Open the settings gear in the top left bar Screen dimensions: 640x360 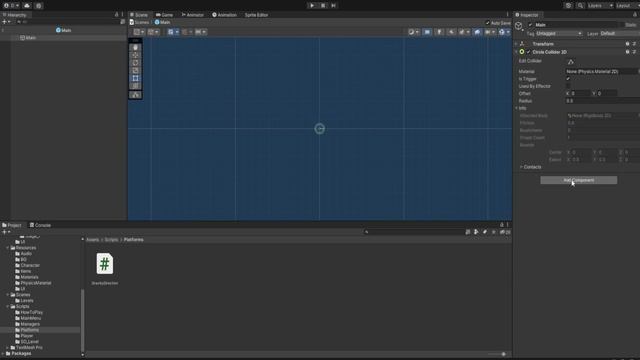click(39, 6)
